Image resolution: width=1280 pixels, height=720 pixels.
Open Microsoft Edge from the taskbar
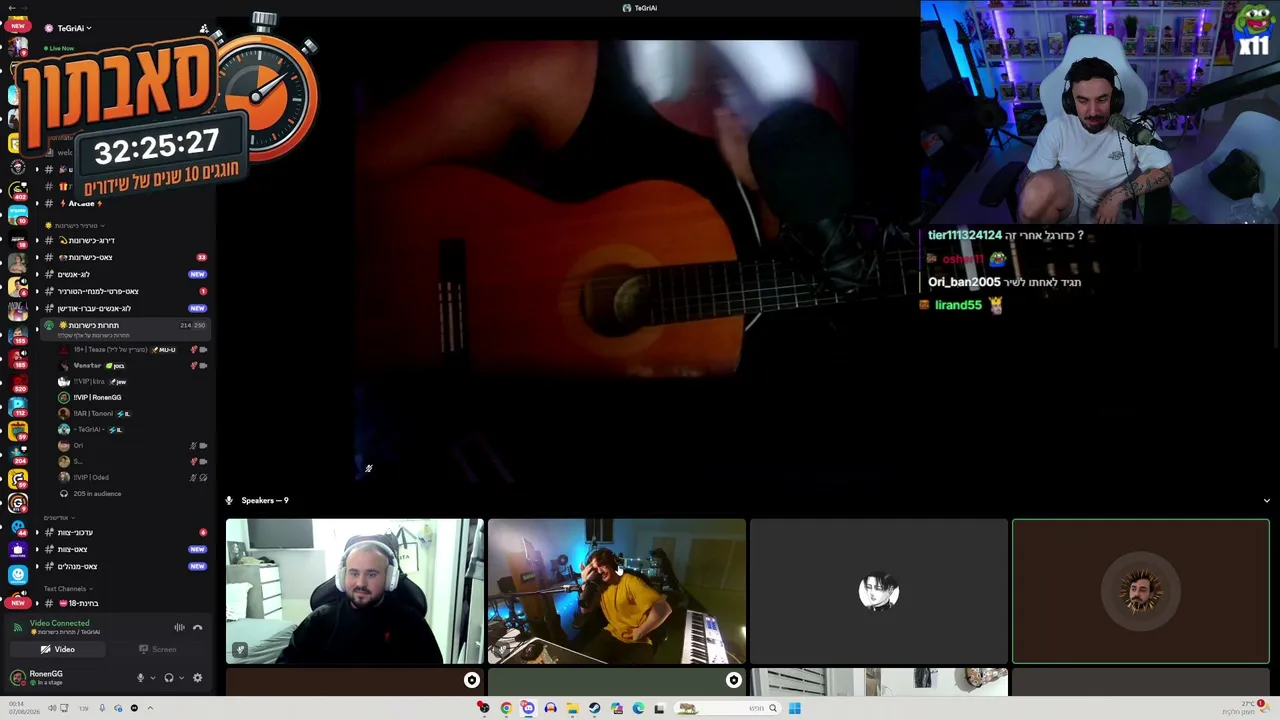(x=638, y=708)
